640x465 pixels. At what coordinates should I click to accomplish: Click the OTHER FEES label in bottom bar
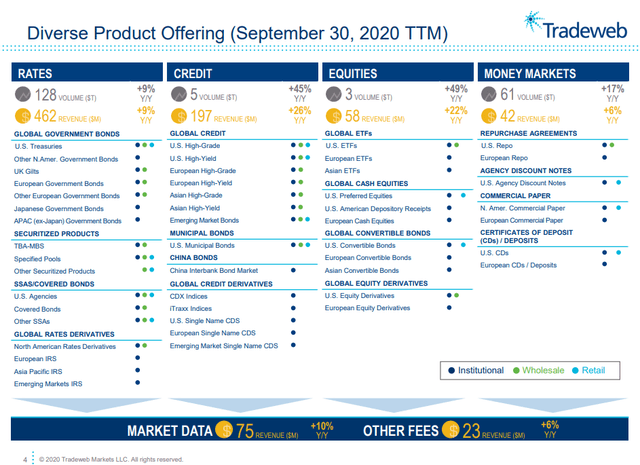(x=400, y=431)
